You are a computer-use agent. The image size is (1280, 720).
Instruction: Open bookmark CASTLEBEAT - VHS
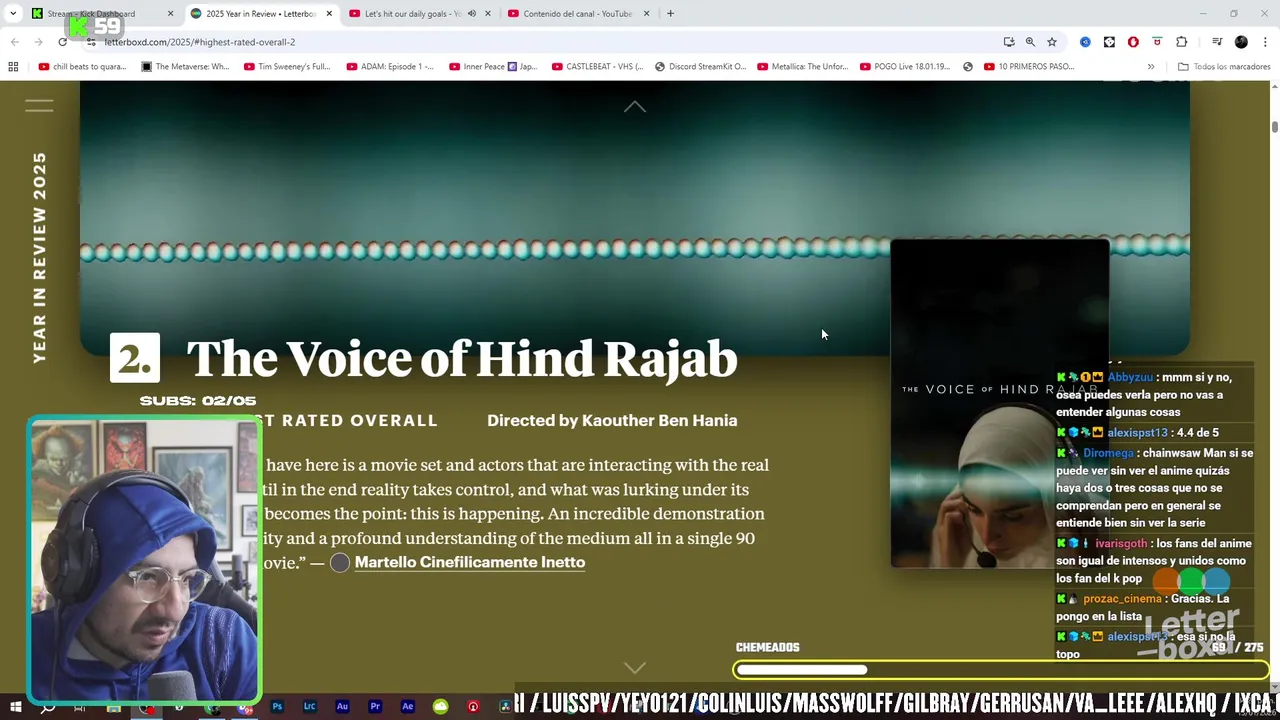[596, 67]
